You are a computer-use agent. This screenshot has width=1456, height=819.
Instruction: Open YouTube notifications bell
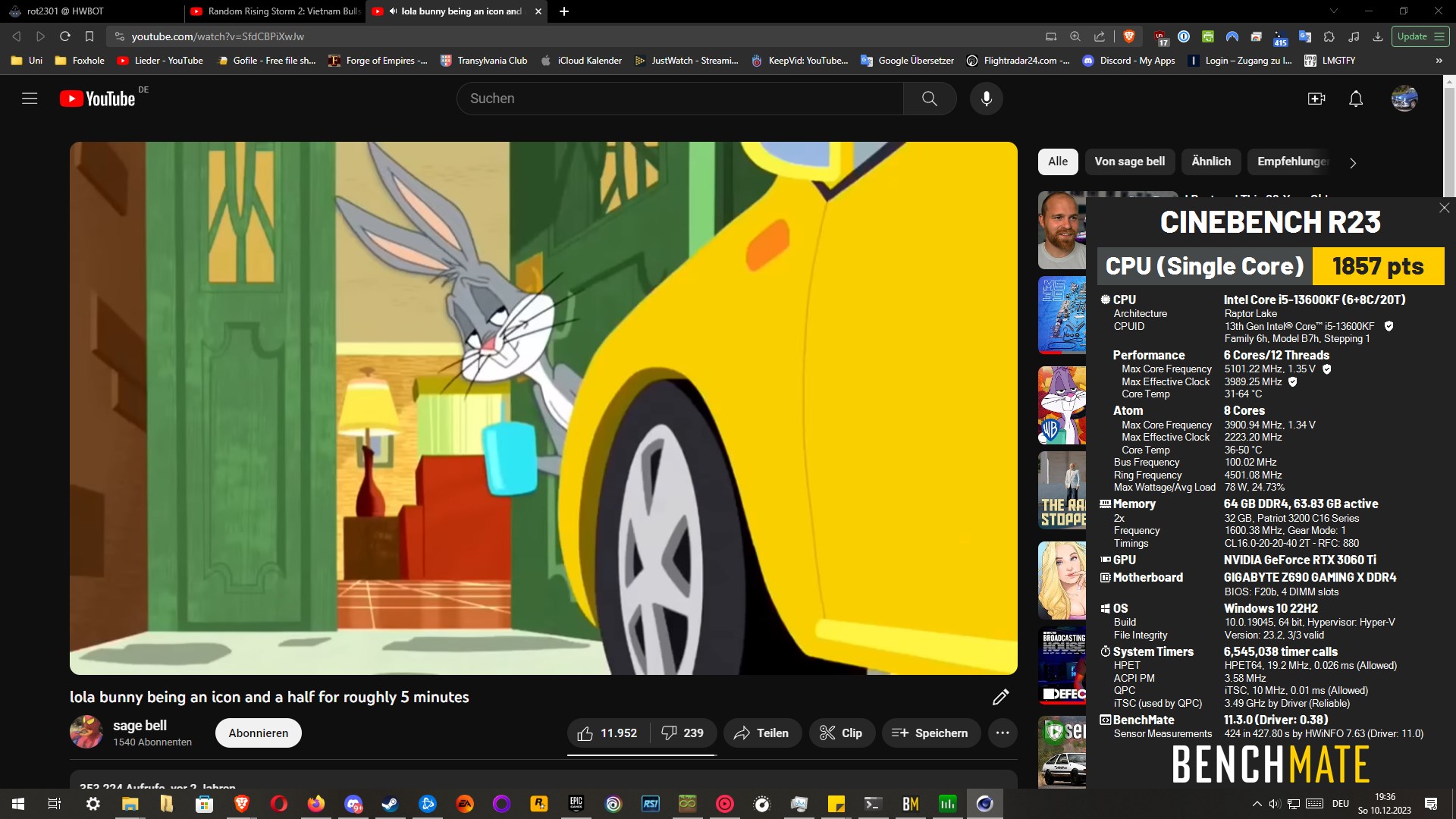(x=1356, y=99)
